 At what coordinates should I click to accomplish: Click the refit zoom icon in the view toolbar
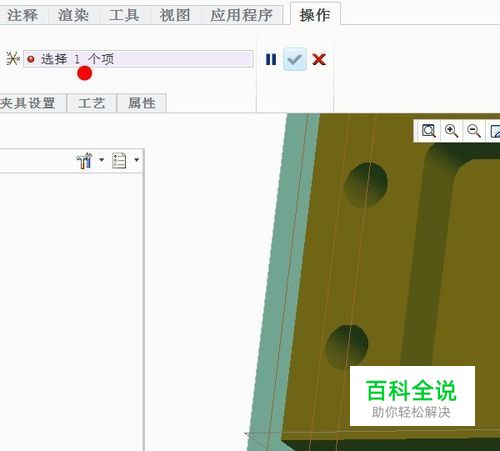coord(429,131)
